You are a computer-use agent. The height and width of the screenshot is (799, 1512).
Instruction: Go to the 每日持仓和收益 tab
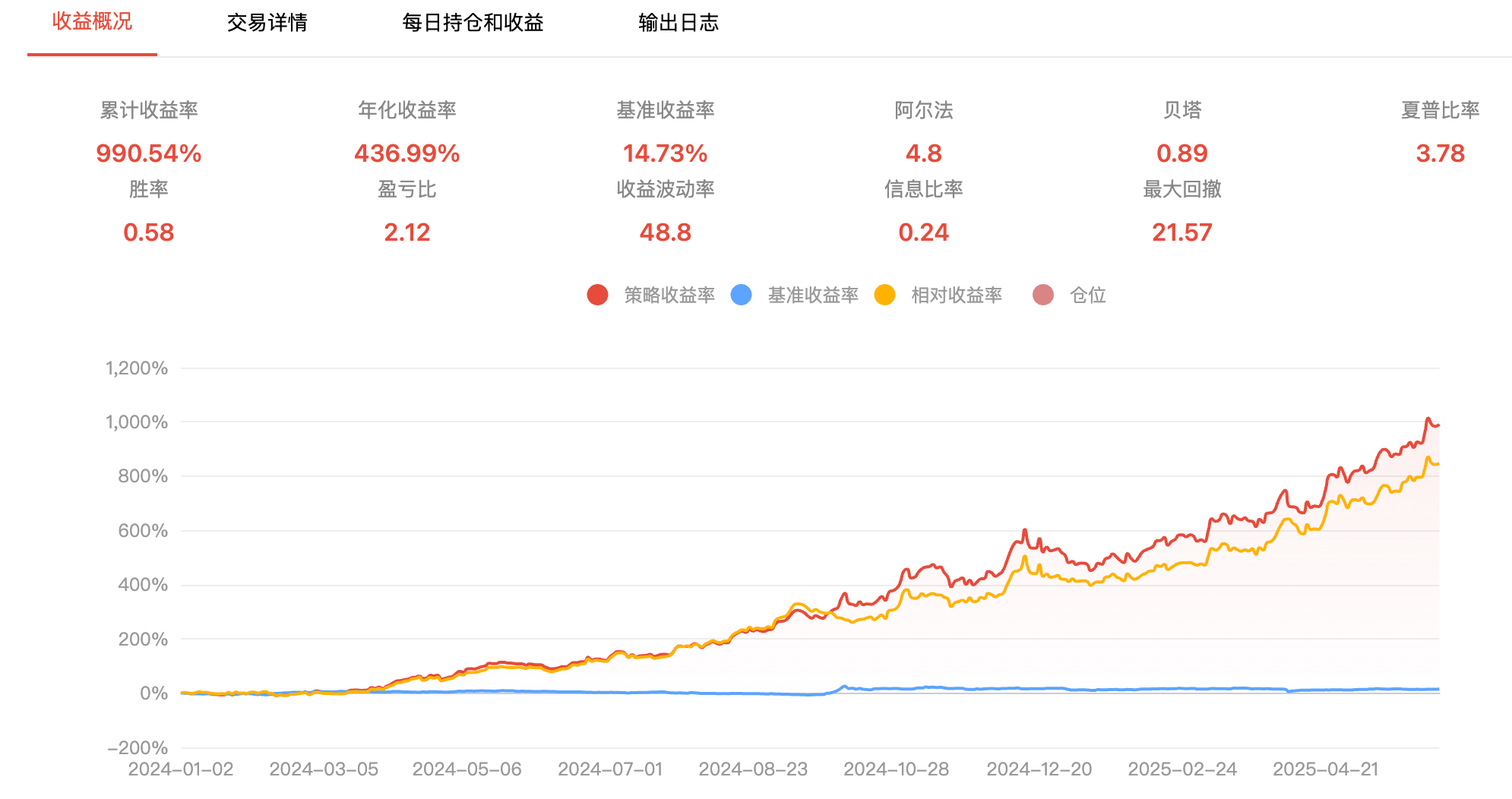tap(473, 23)
